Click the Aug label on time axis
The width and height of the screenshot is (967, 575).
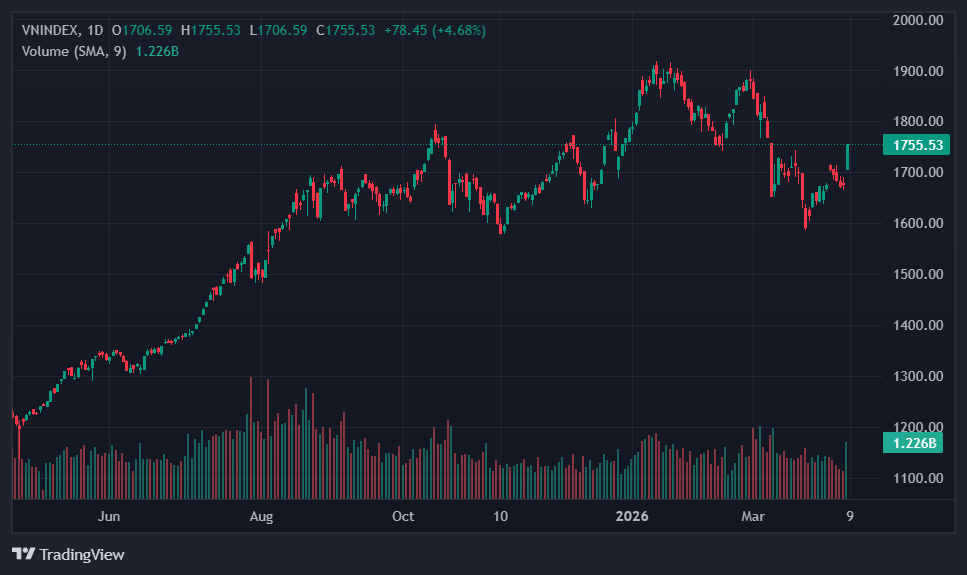tap(261, 517)
